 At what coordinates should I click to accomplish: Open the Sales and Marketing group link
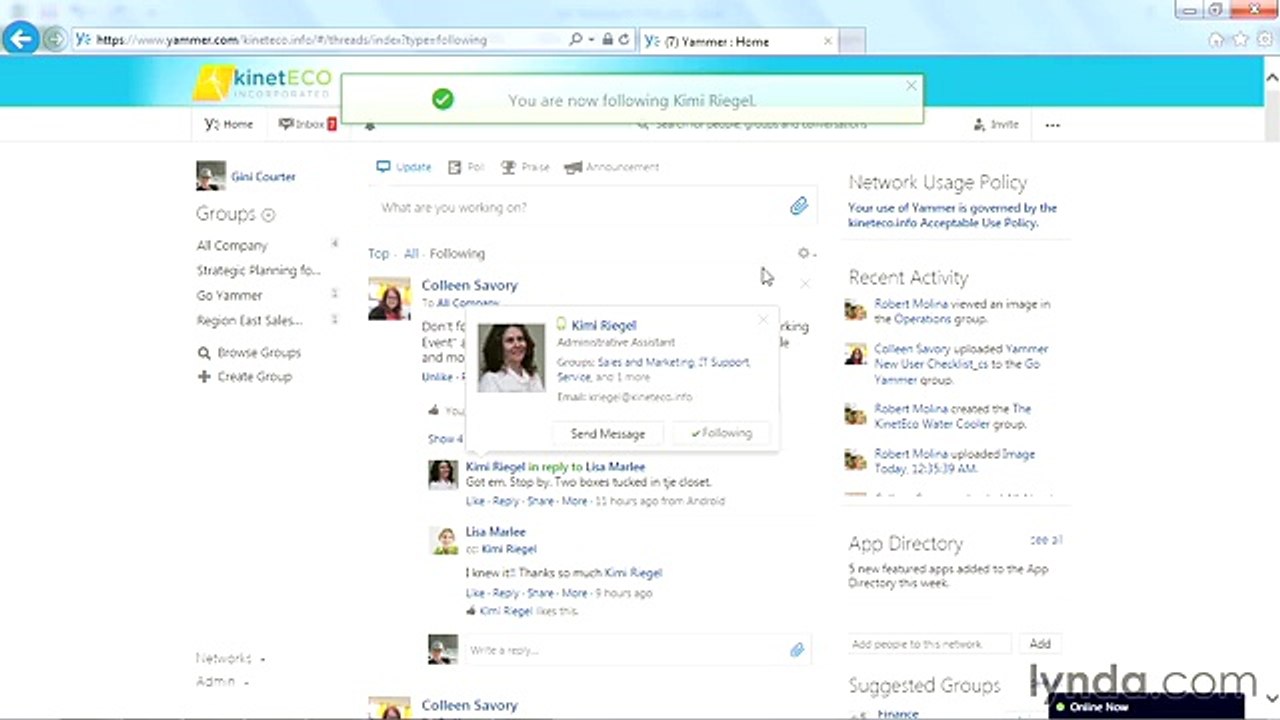click(645, 362)
